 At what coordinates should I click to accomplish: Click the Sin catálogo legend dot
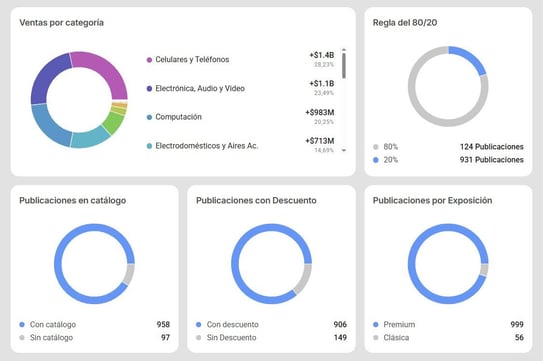(22, 337)
